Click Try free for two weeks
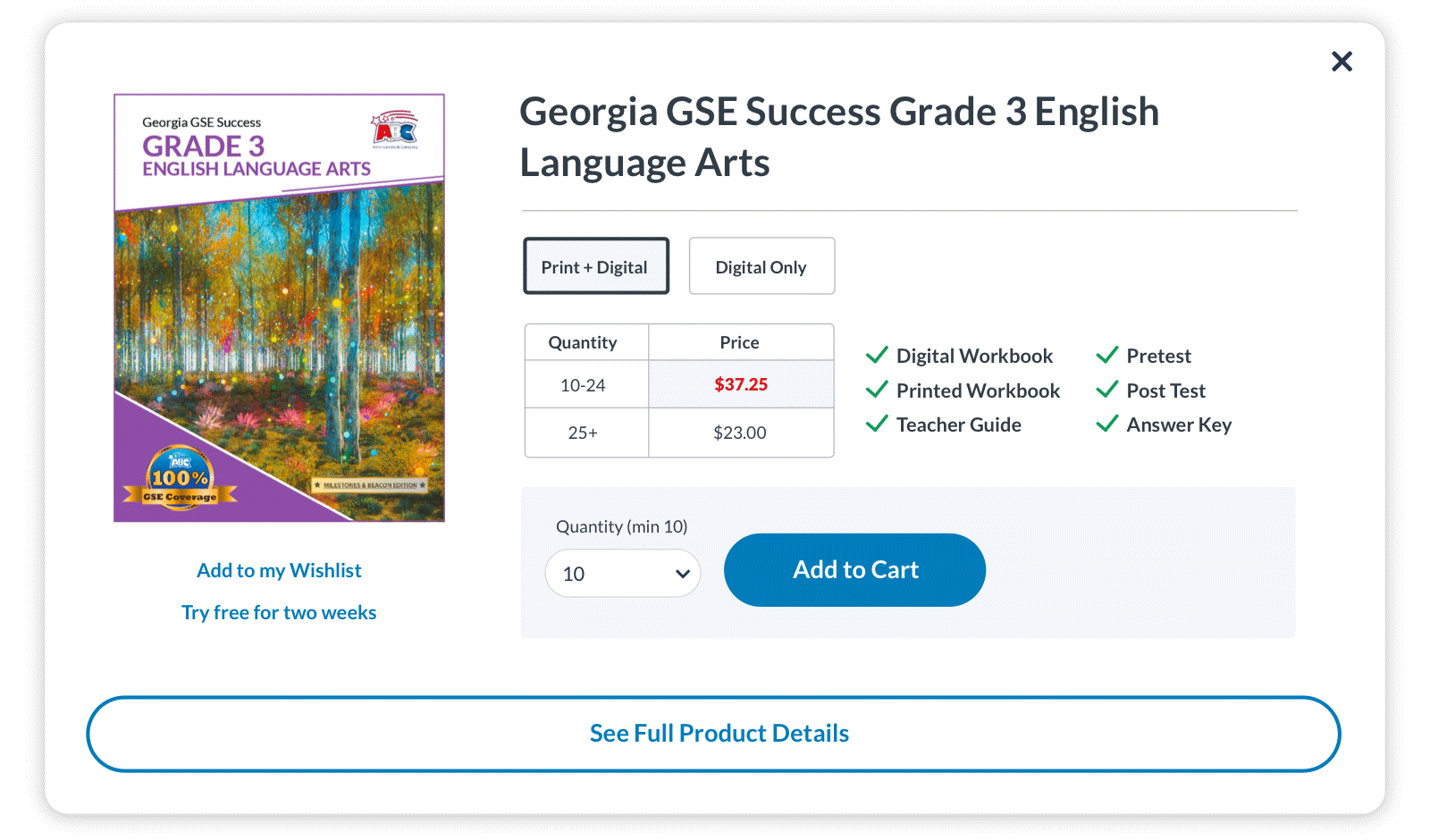 coord(279,612)
